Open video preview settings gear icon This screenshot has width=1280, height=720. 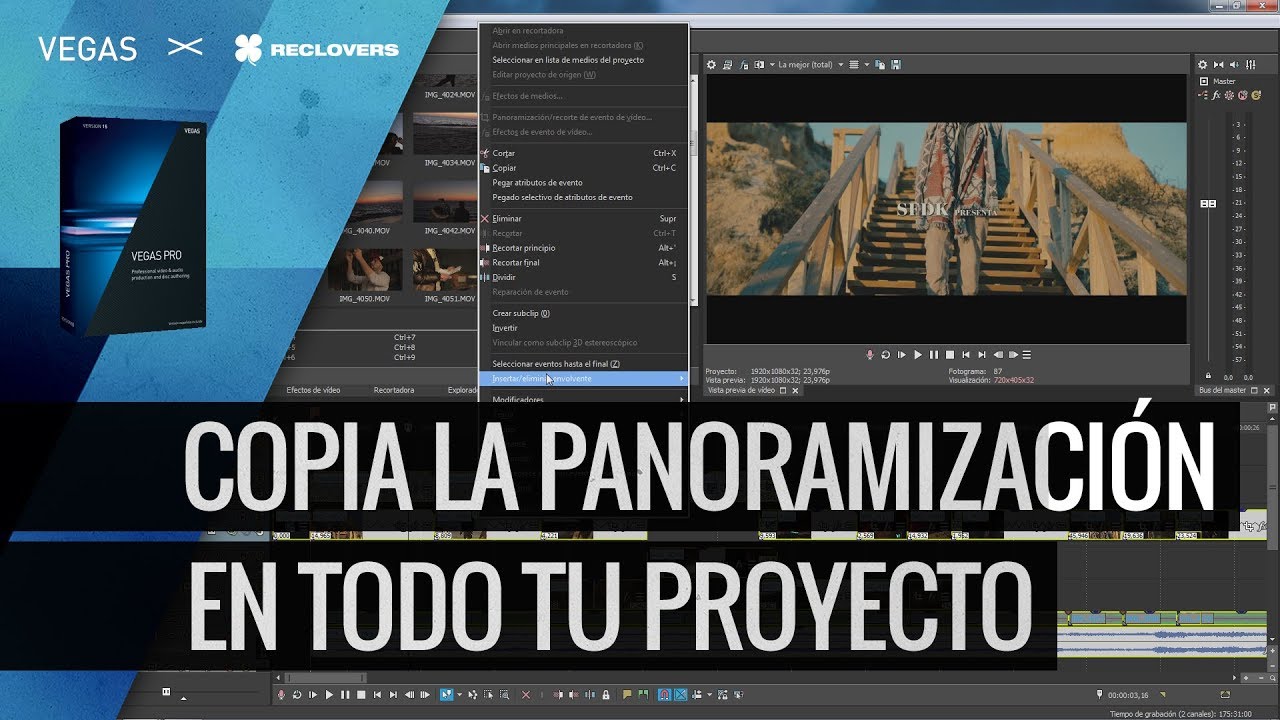point(711,65)
